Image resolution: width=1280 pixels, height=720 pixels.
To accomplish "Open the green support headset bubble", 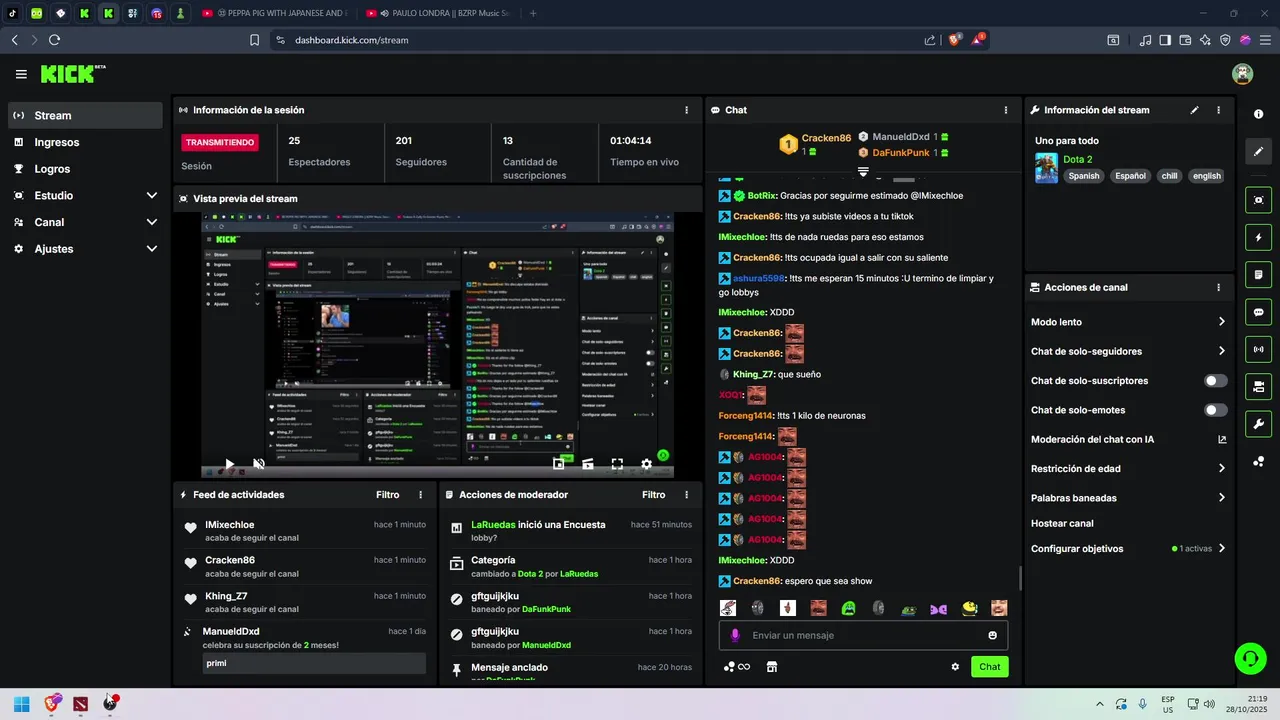I will 1250,658.
